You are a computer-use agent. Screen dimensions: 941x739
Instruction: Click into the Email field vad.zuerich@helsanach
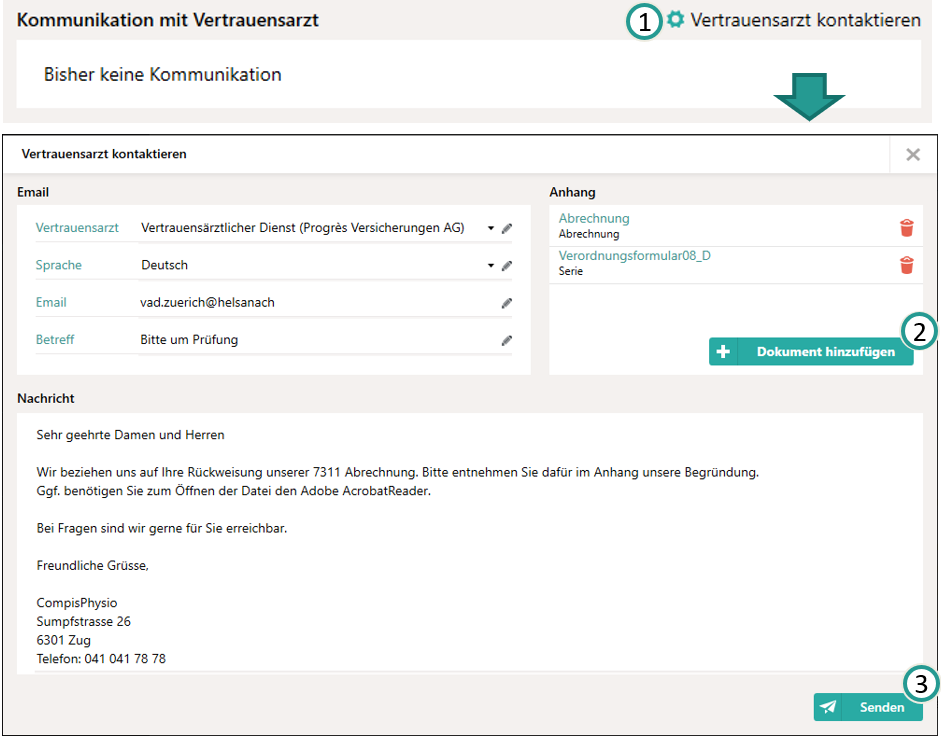pyautogui.click(x=300, y=303)
